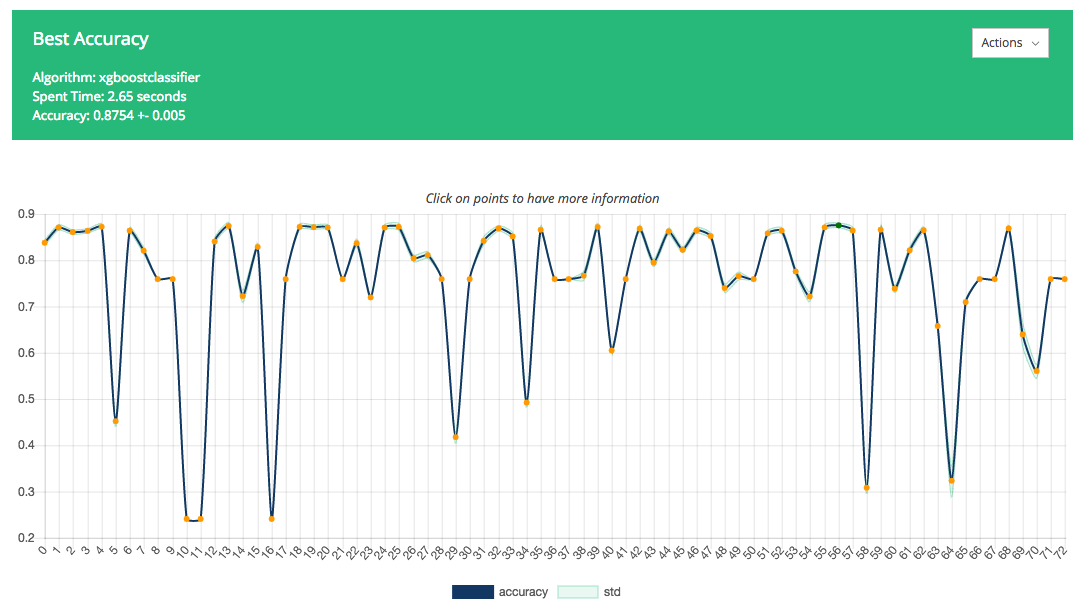This screenshot has width=1090, height=612.
Task: Click the dark blue accuracy legend swatch
Action: pos(472,591)
